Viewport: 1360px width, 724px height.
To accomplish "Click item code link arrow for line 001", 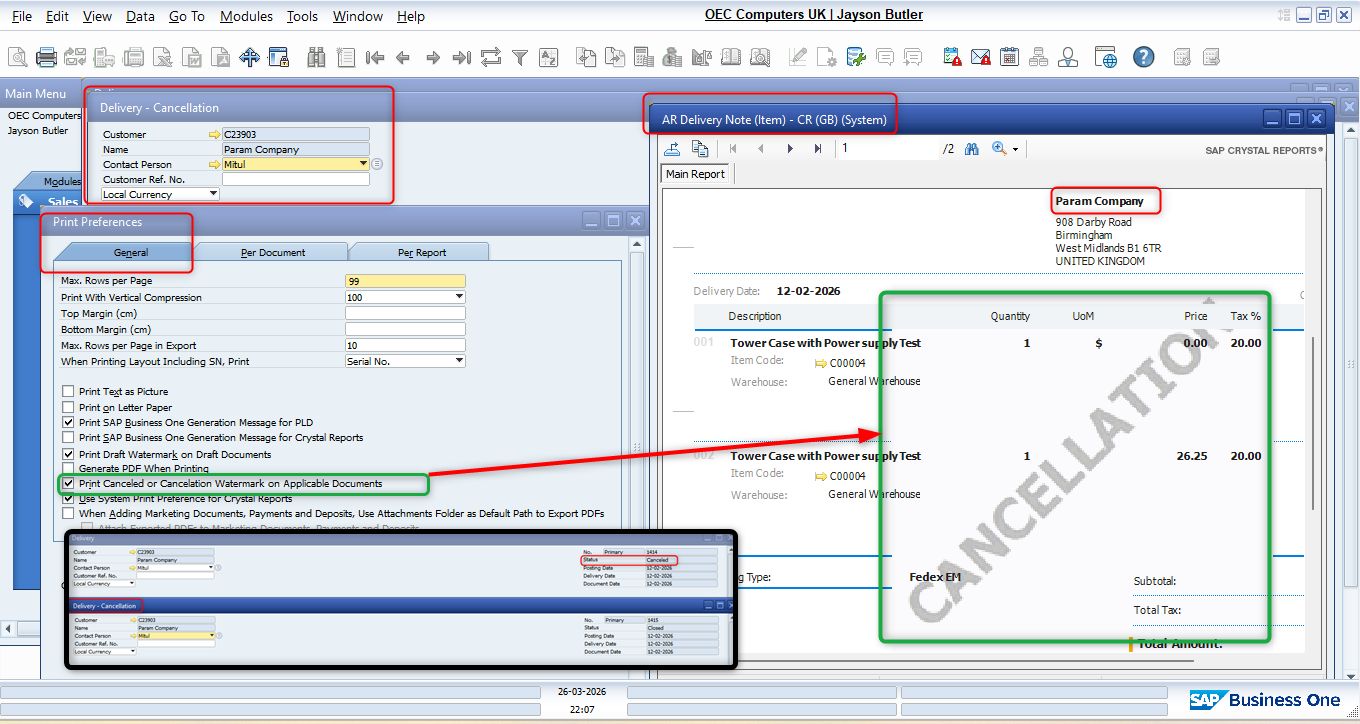I will tap(822, 364).
